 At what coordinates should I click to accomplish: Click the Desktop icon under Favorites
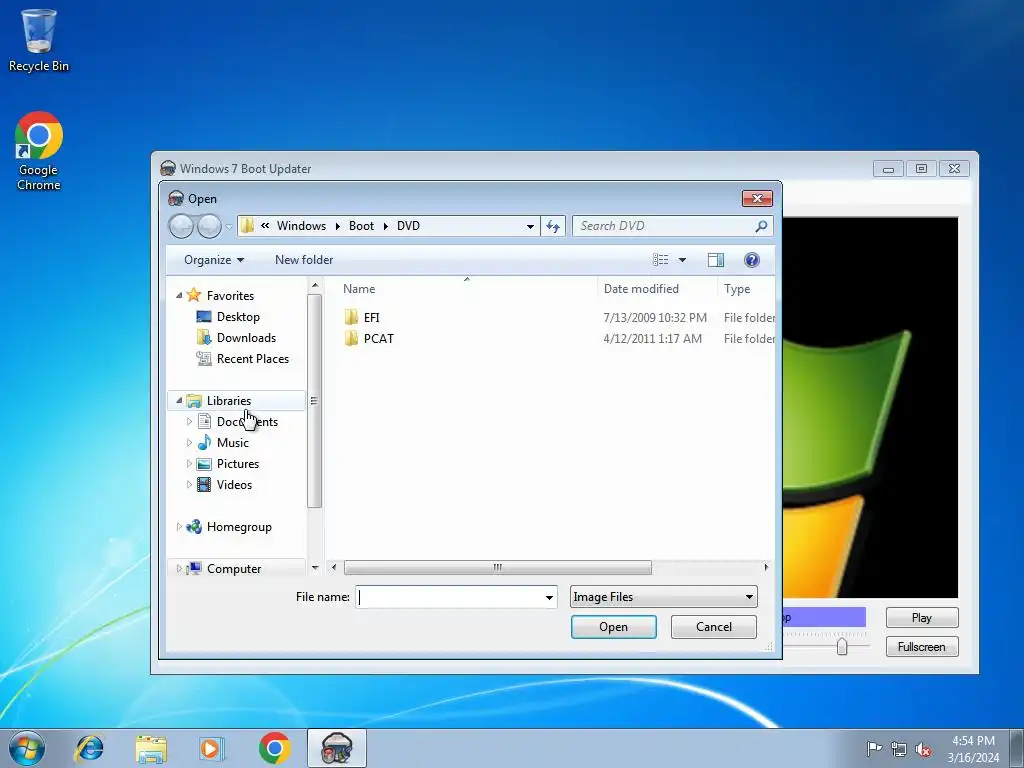(204, 317)
